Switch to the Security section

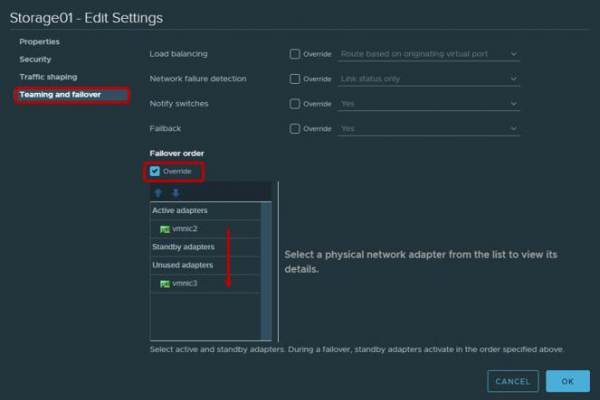pos(36,59)
